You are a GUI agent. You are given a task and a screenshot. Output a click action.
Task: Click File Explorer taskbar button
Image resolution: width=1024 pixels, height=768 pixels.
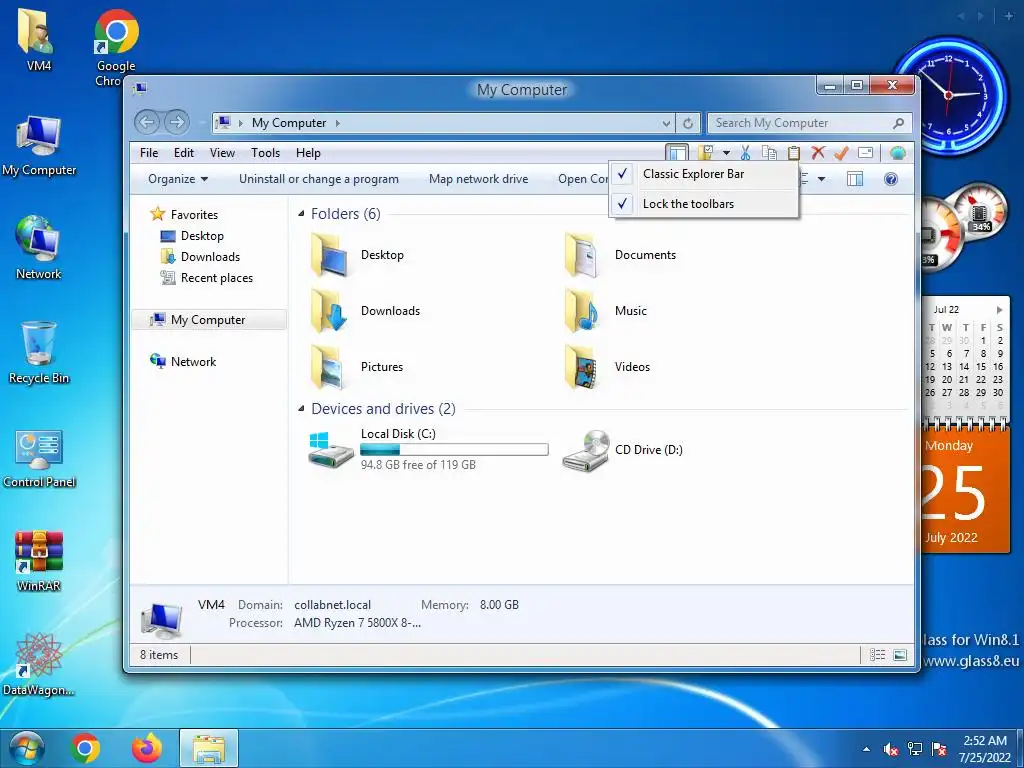point(209,748)
